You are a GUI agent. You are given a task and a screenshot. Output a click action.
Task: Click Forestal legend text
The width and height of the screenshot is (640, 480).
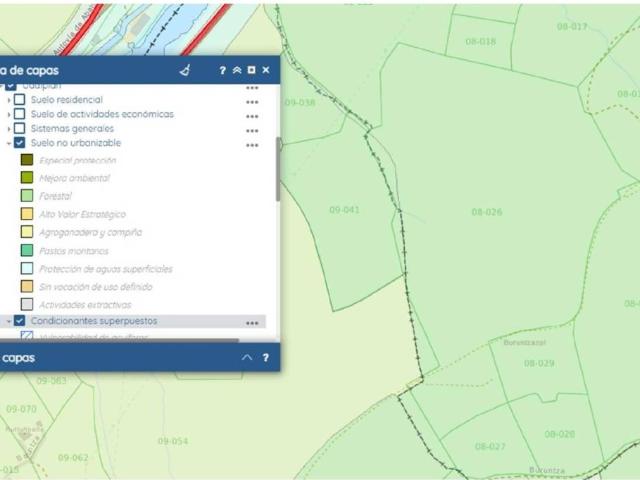point(55,196)
